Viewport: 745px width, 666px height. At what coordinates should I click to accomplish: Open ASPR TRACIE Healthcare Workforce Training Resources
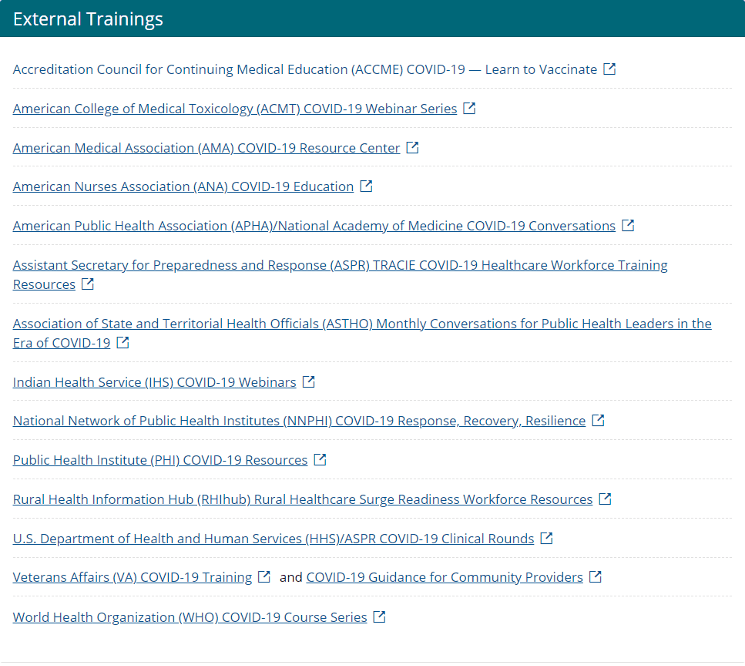[x=340, y=266]
